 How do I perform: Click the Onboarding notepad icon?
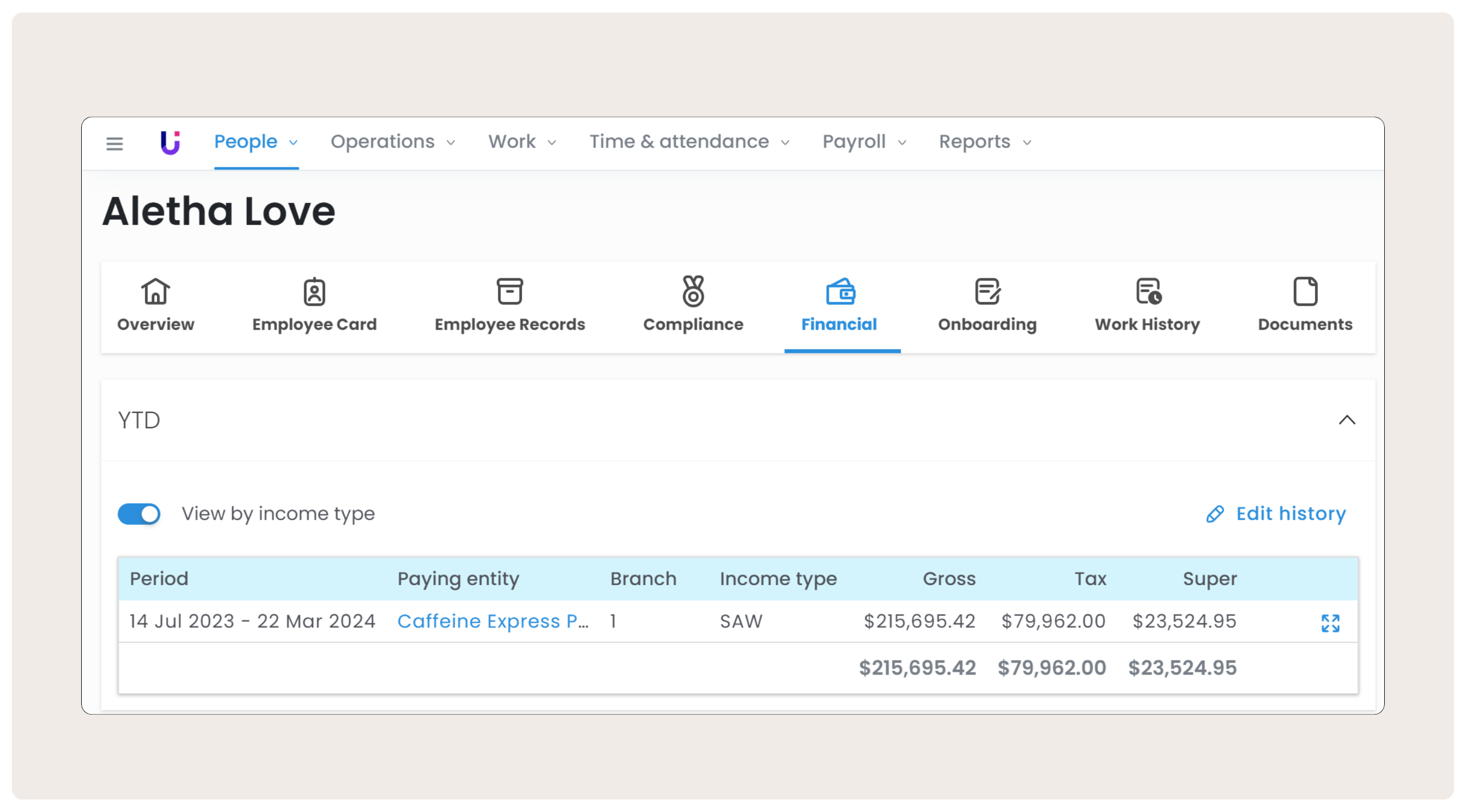[x=987, y=291]
